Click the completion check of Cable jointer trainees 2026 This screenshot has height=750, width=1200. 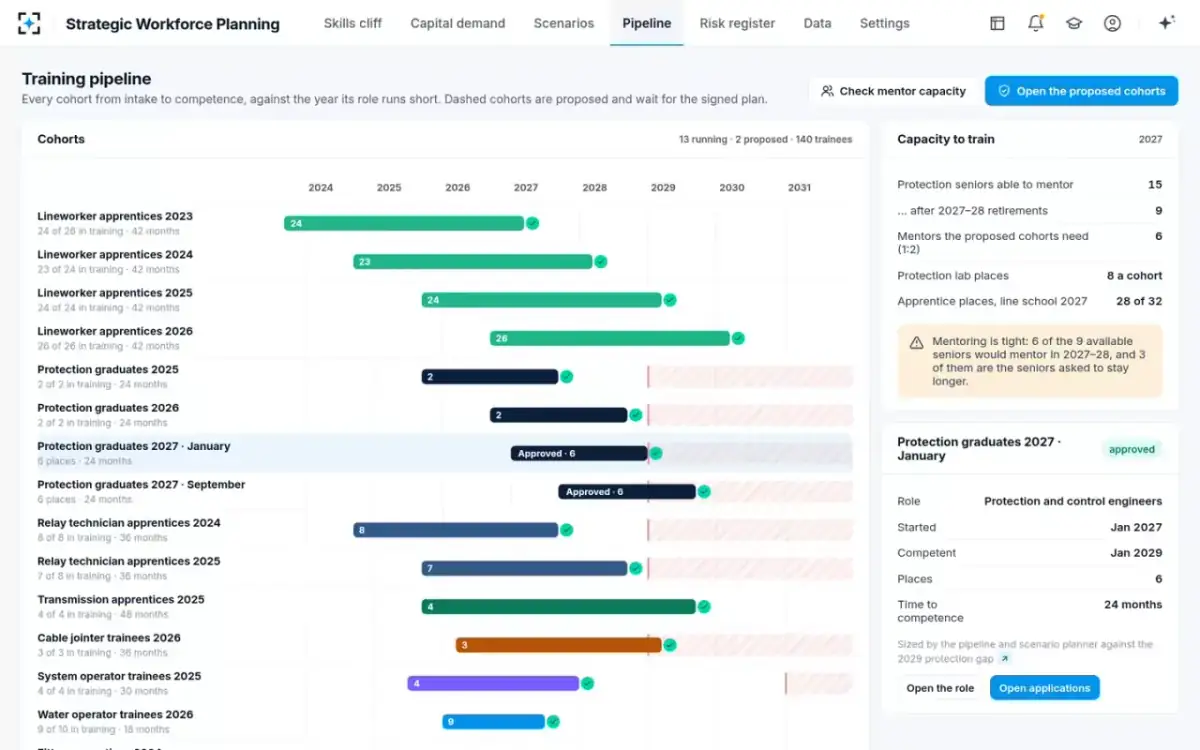tap(670, 645)
